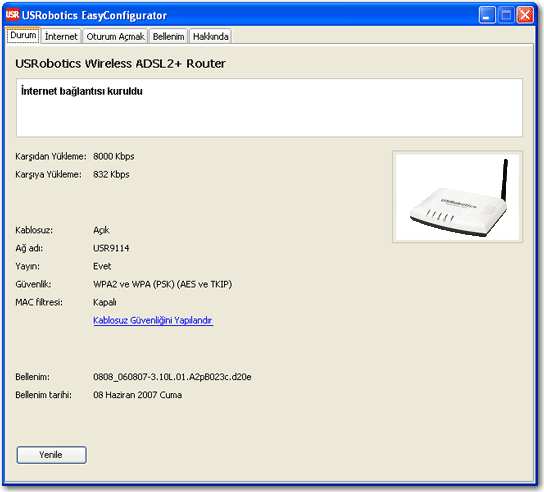Click the USRobotics EasyConfigurator window title
Screen dimensions: 544x492
coord(94,15)
